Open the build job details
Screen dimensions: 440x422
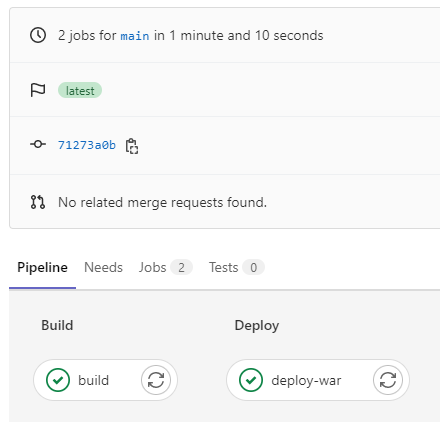pos(93,380)
